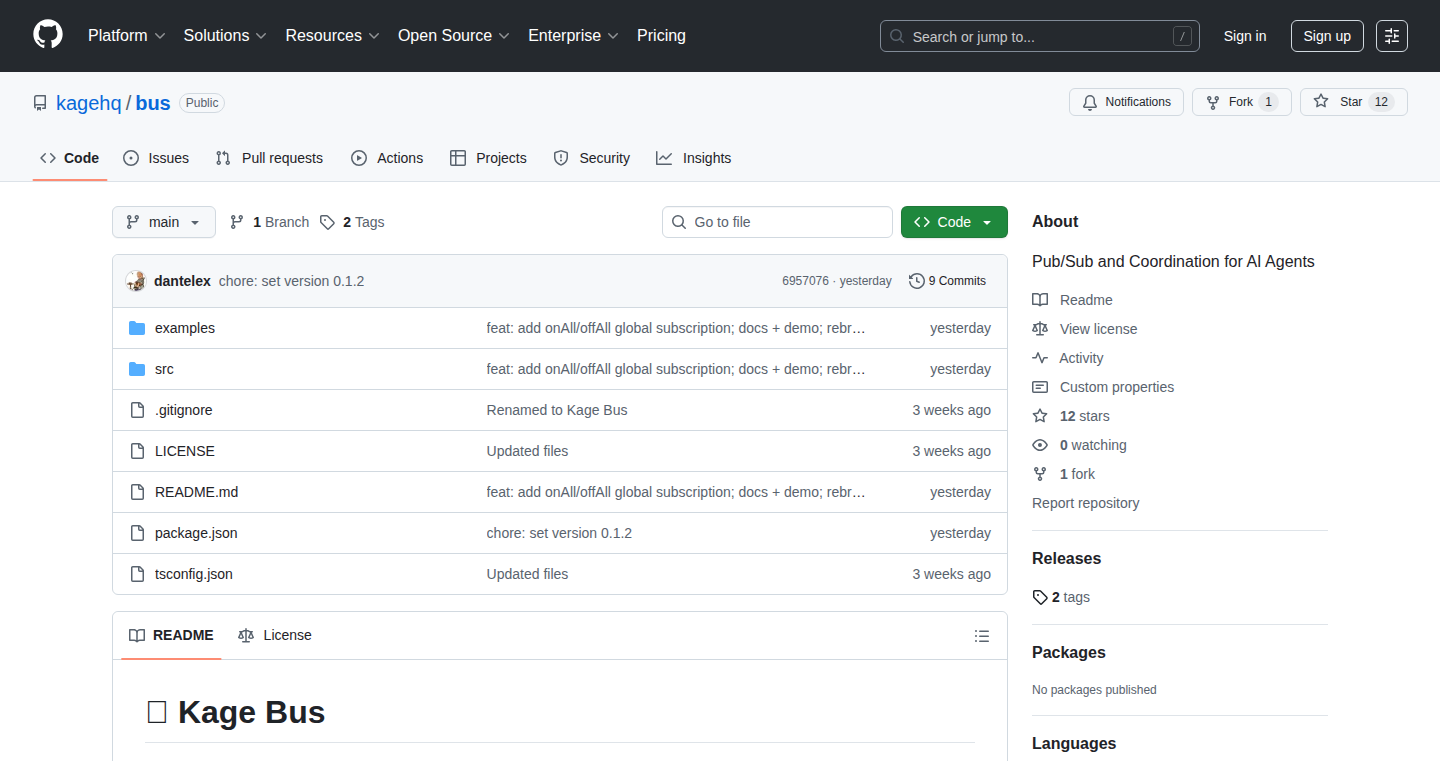Switch to the Projects tab

488,158
